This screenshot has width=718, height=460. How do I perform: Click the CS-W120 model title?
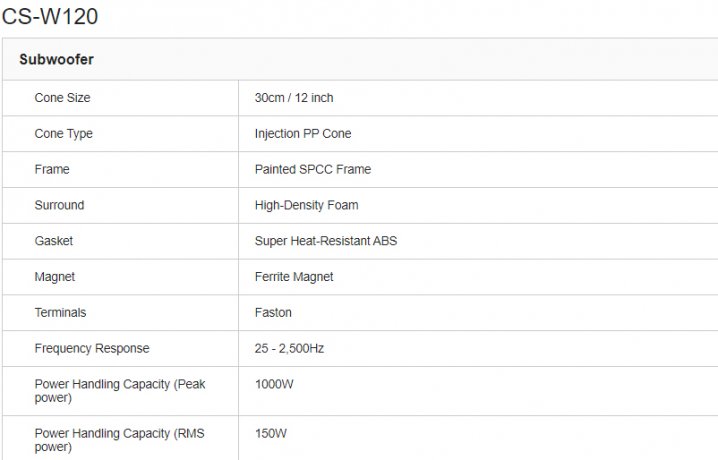(50, 17)
